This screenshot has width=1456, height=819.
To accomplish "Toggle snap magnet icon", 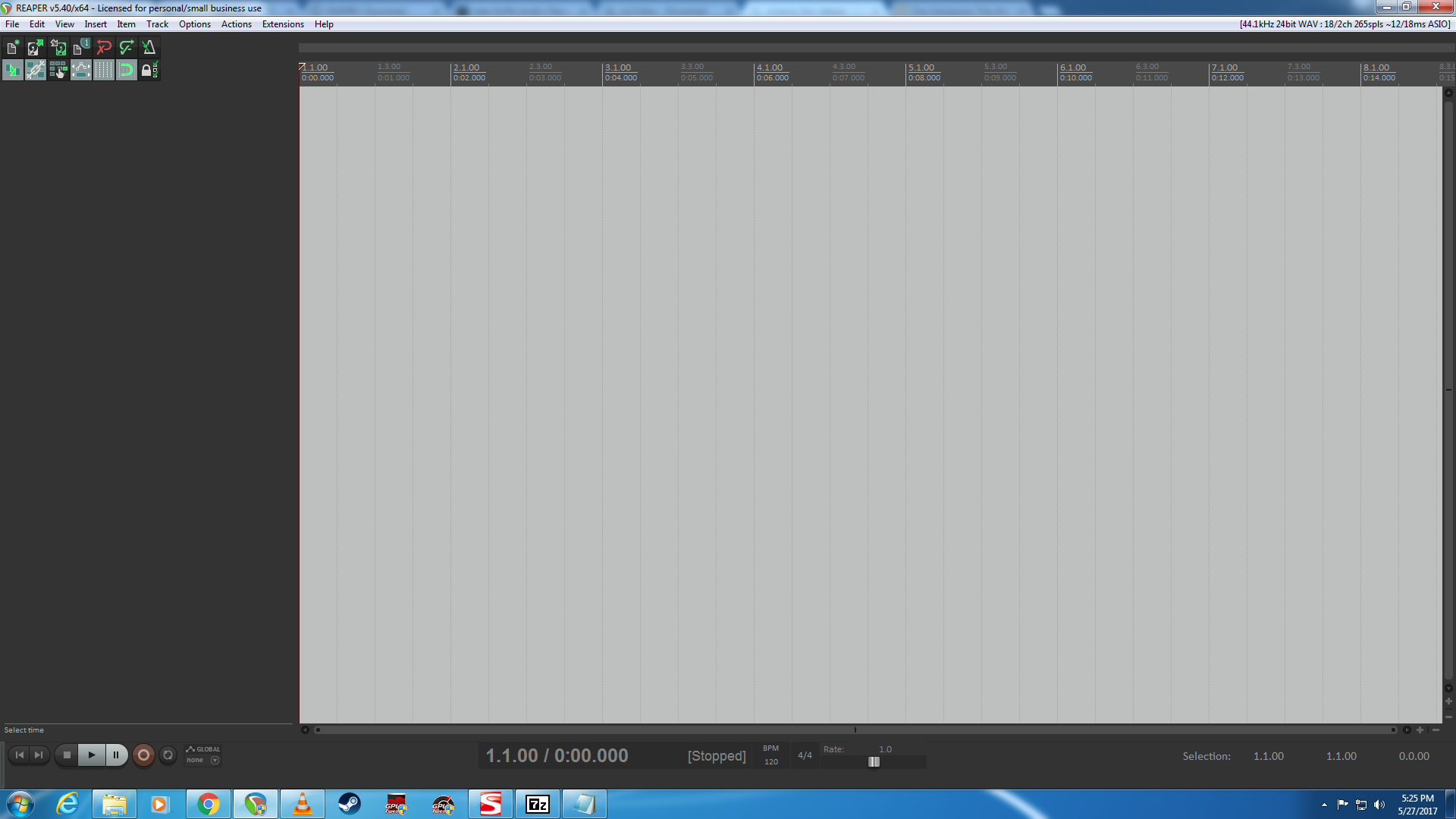I will click(x=127, y=71).
